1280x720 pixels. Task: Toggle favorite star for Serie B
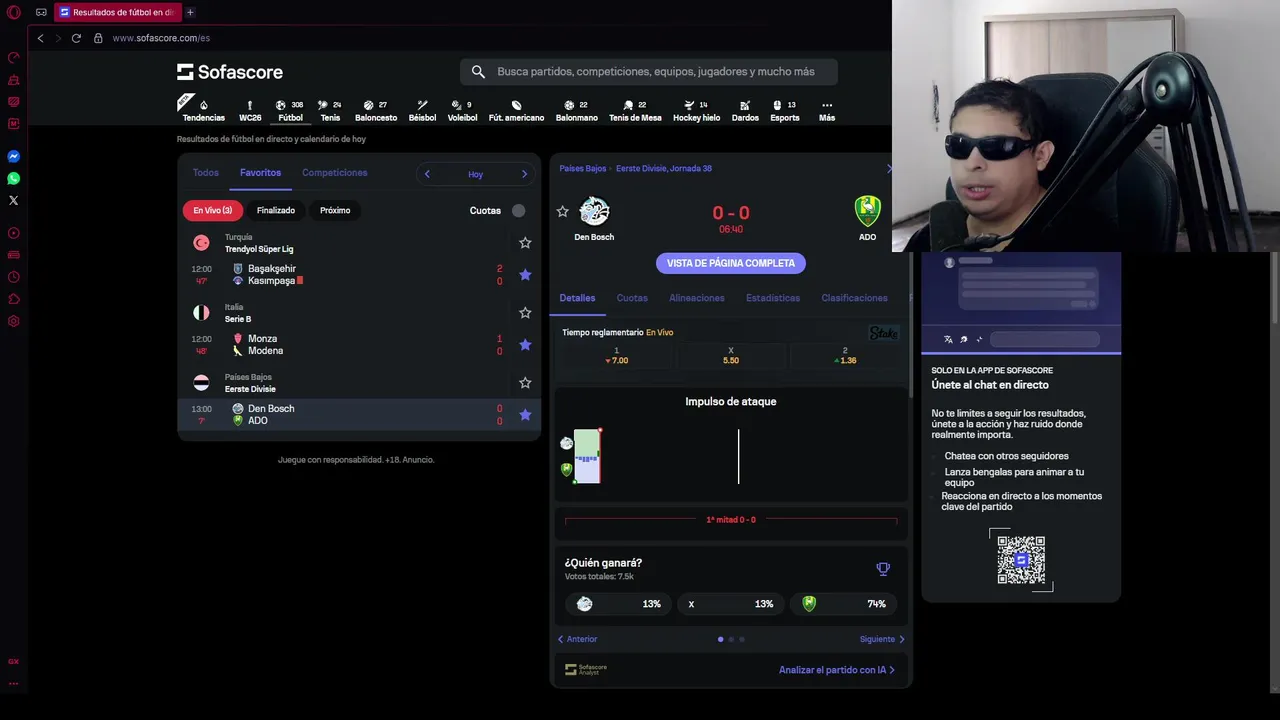[x=525, y=313]
